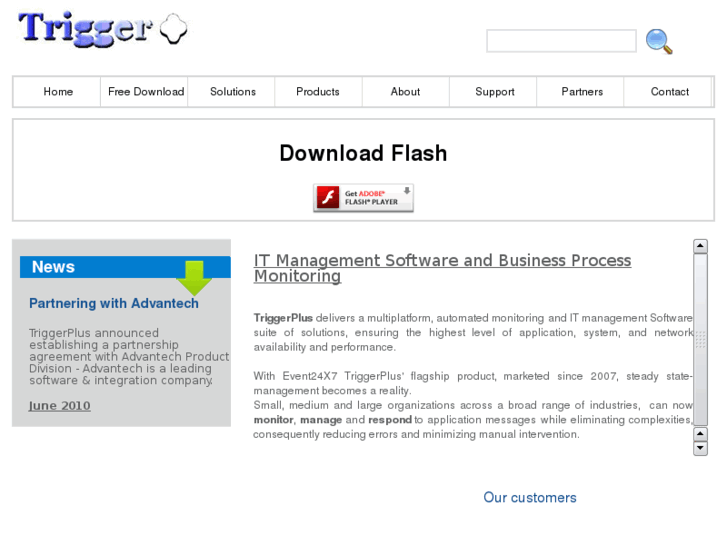The image size is (727, 545).
Task: Open the Home menu item
Action: pyautogui.click(x=58, y=92)
